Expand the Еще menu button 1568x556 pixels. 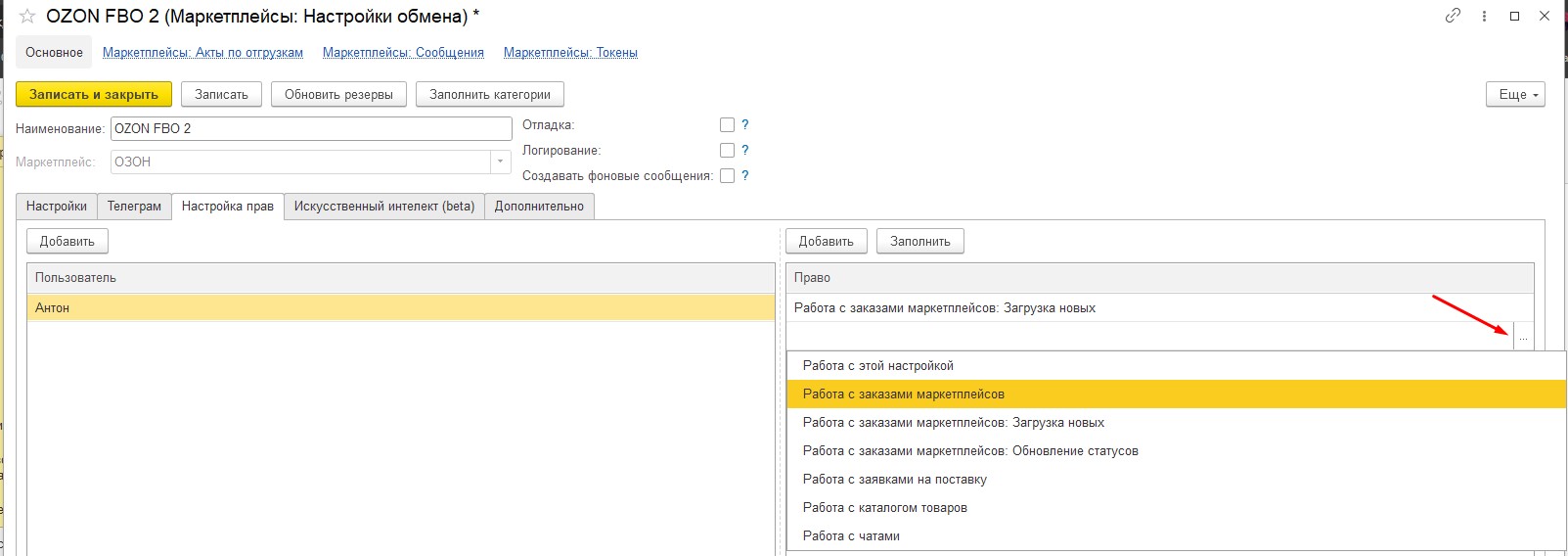click(1515, 94)
